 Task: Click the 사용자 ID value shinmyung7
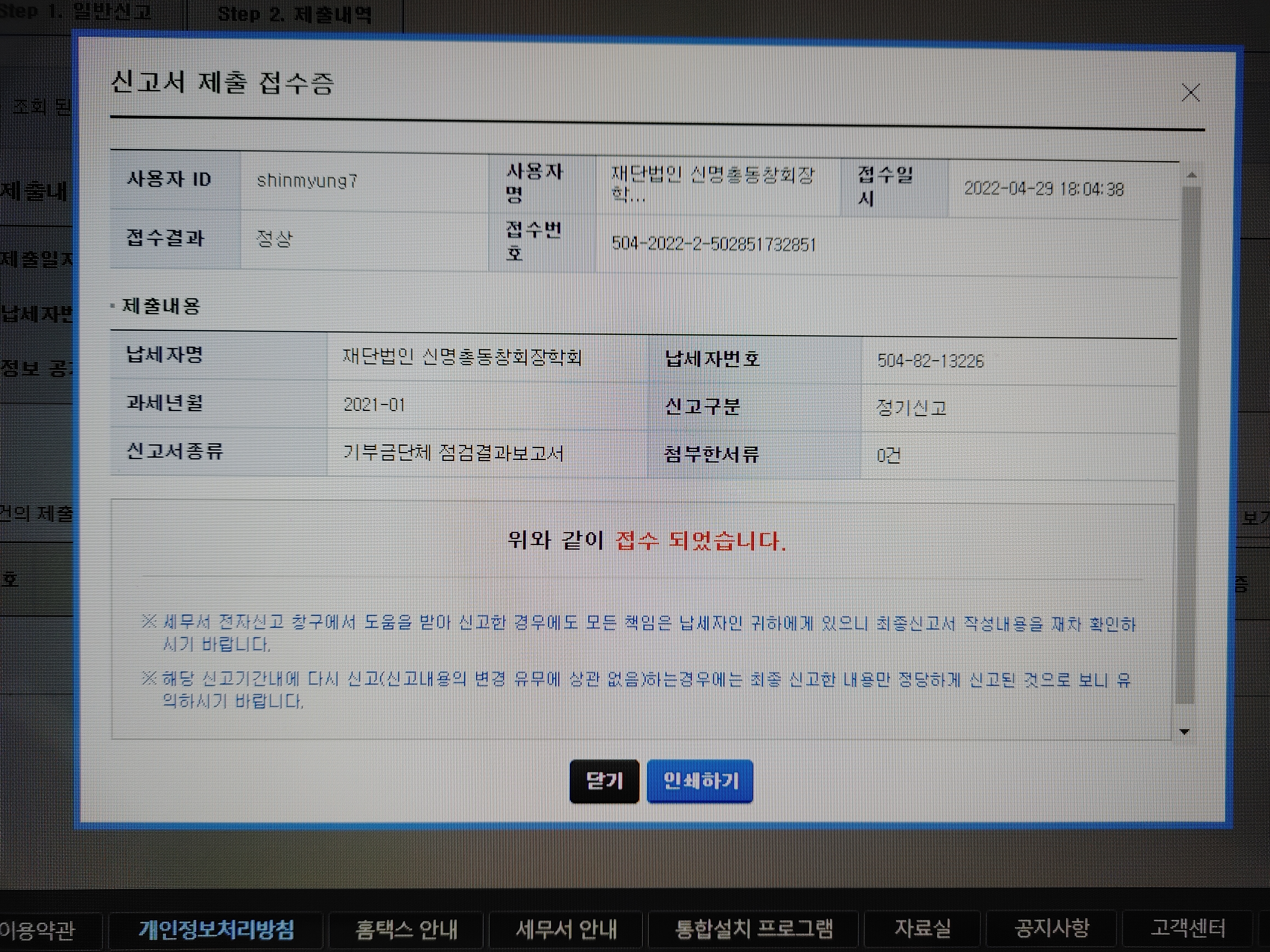coord(307,181)
